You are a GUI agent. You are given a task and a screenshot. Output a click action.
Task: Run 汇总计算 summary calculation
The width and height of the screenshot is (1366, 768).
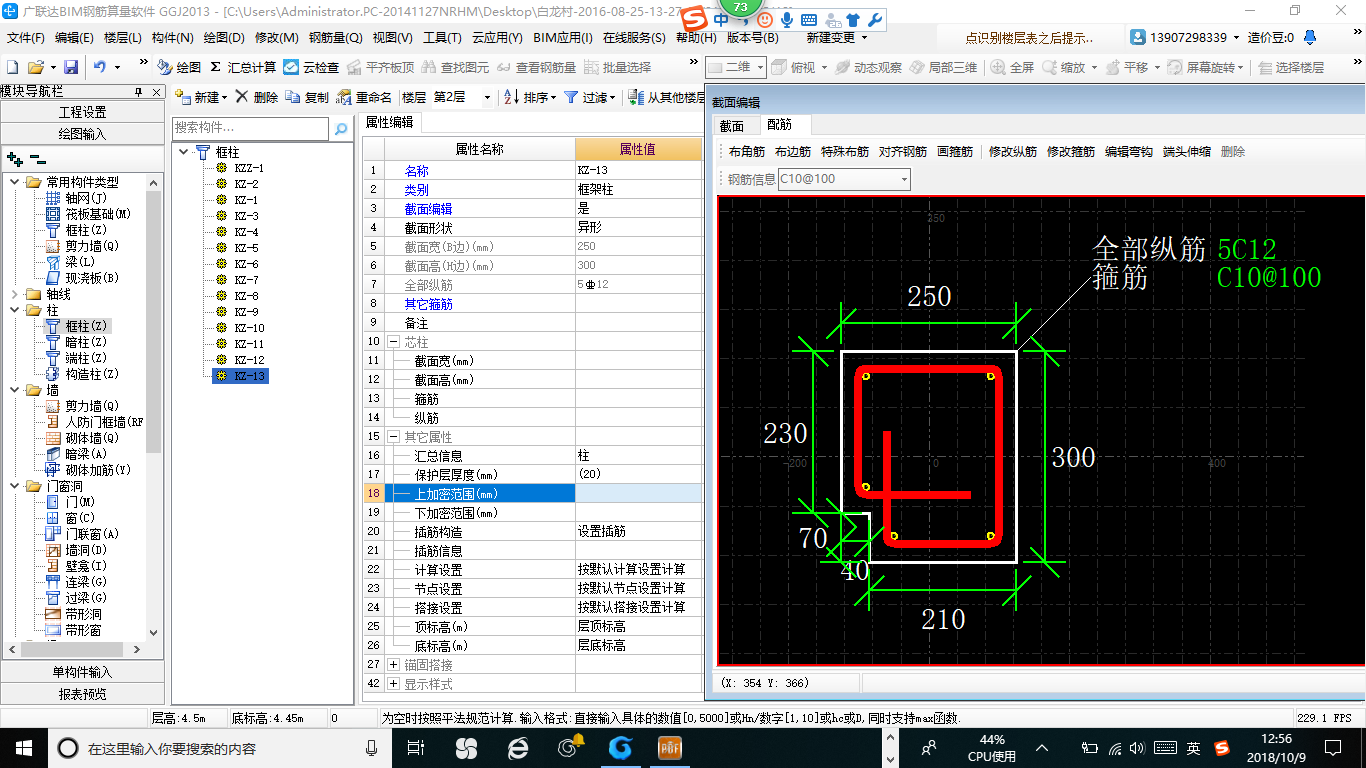(x=242, y=67)
